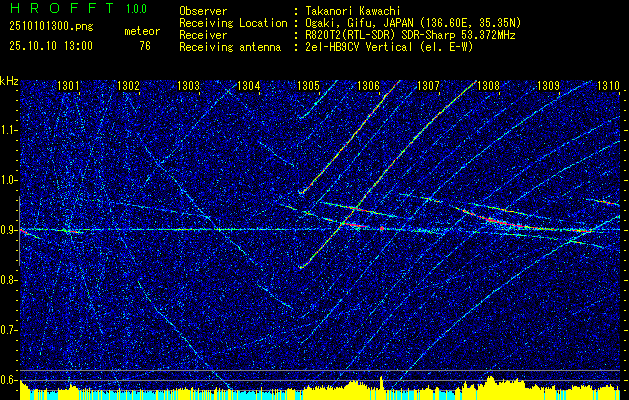Click receiver text R820T2(RTL-SDR) SDR-Sharp 53.372MHz
Viewport: 629px width, 400px height.
tap(412, 35)
